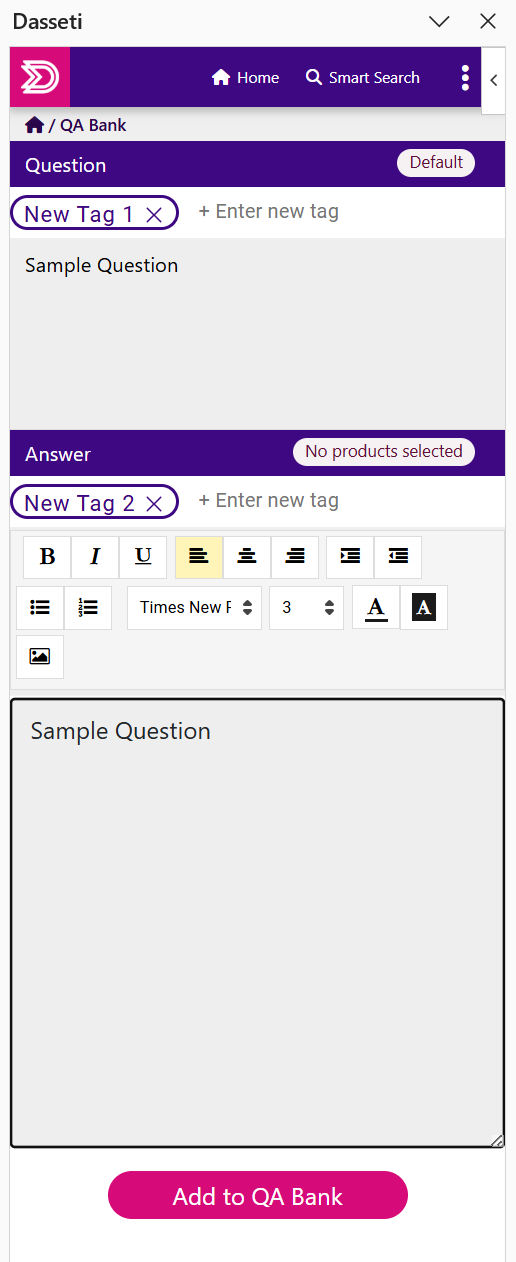Screen dimensions: 516x1262
Task: Insert an image into the answer
Action: (x=40, y=657)
